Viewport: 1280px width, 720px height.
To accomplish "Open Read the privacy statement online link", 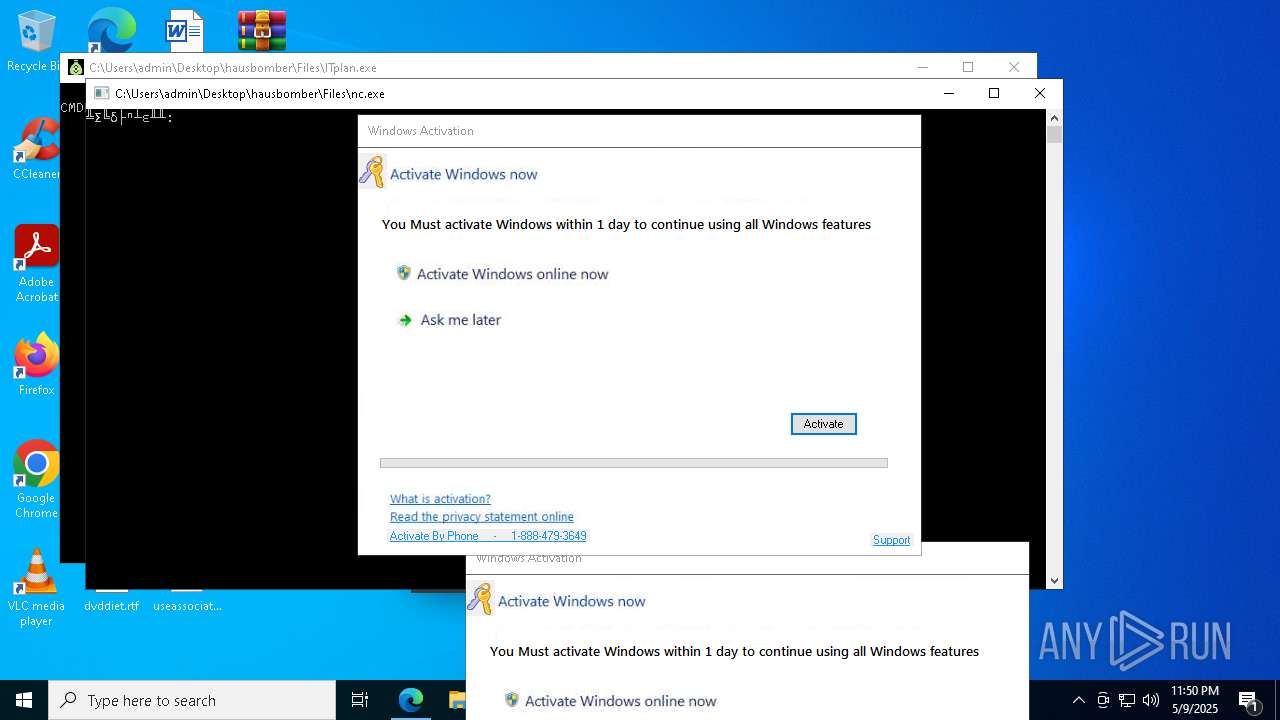I will point(482,517).
